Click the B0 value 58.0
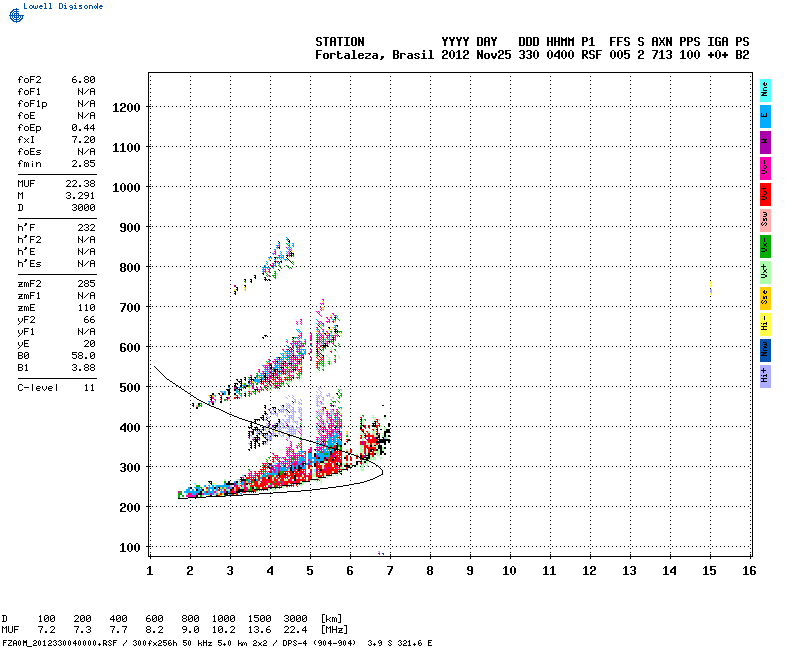Image resolution: width=800 pixels, height=650 pixels. tap(83, 356)
